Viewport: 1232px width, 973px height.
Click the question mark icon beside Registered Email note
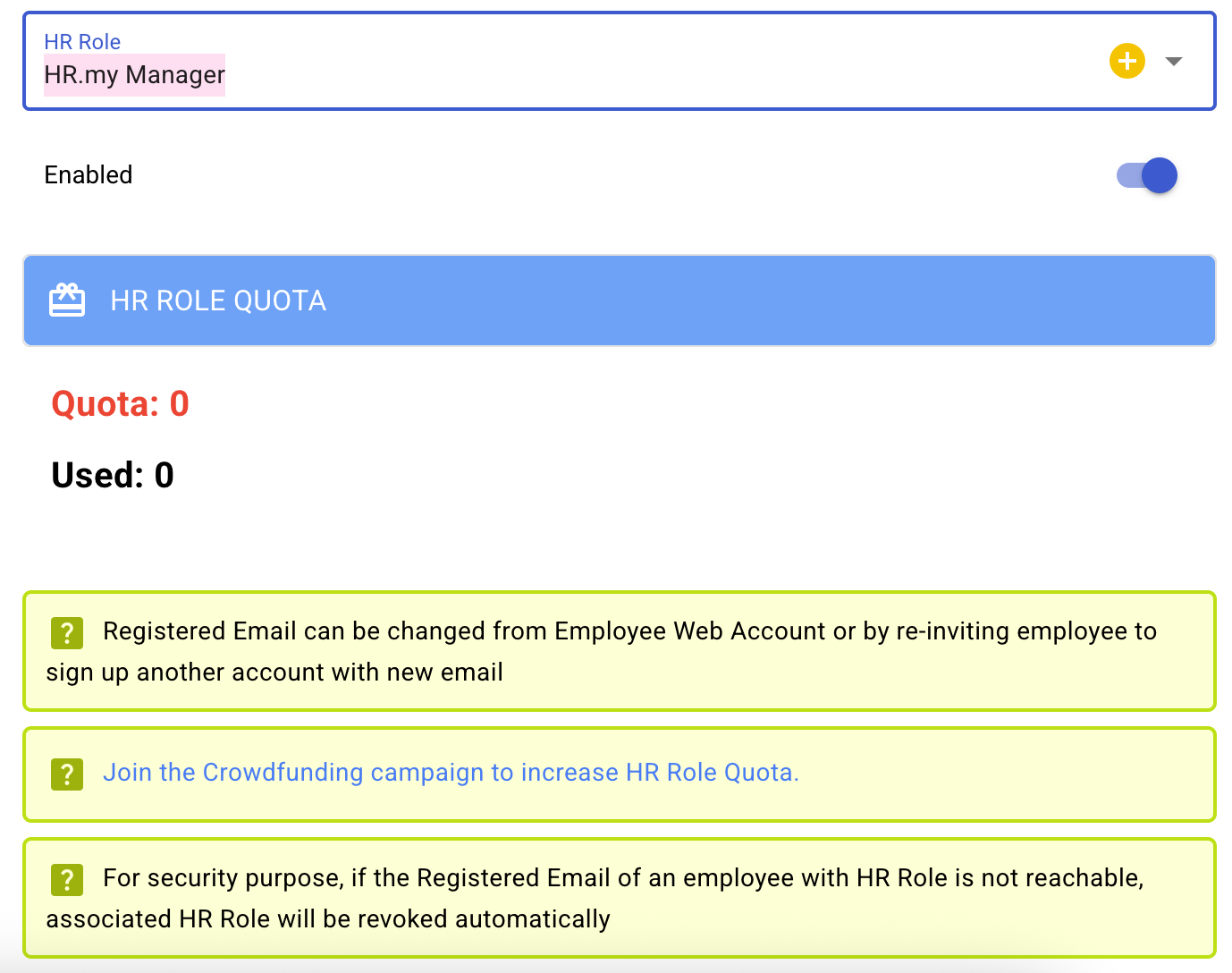tap(67, 632)
